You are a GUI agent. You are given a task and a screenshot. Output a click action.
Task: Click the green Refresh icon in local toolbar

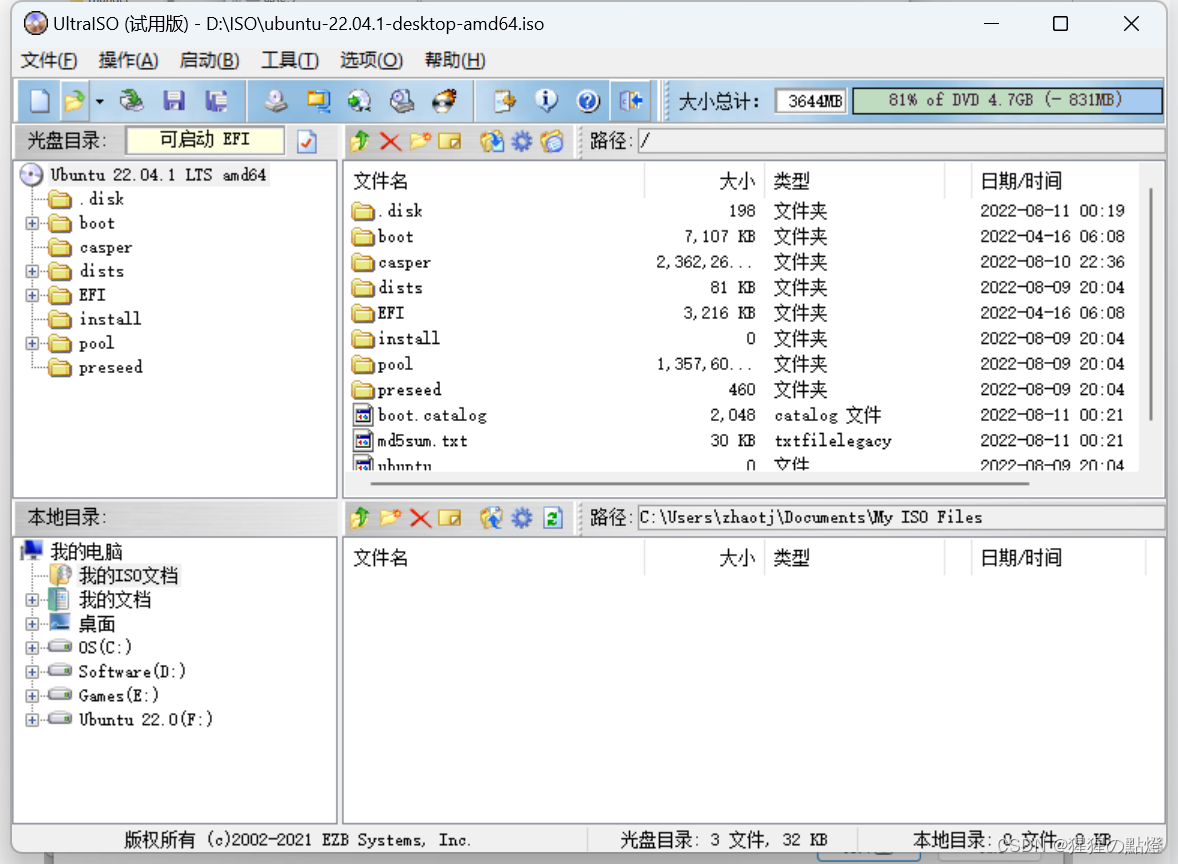pos(553,518)
